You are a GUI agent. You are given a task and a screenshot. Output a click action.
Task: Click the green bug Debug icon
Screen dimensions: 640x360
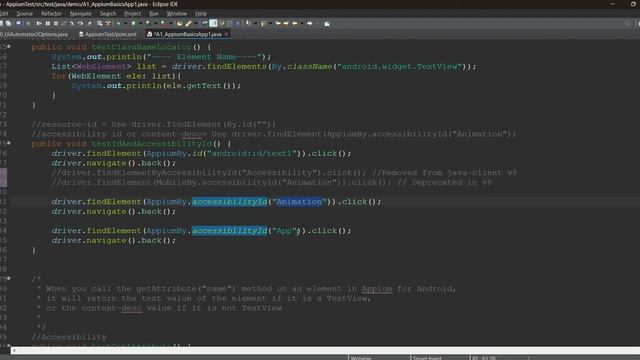(x=118, y=23)
